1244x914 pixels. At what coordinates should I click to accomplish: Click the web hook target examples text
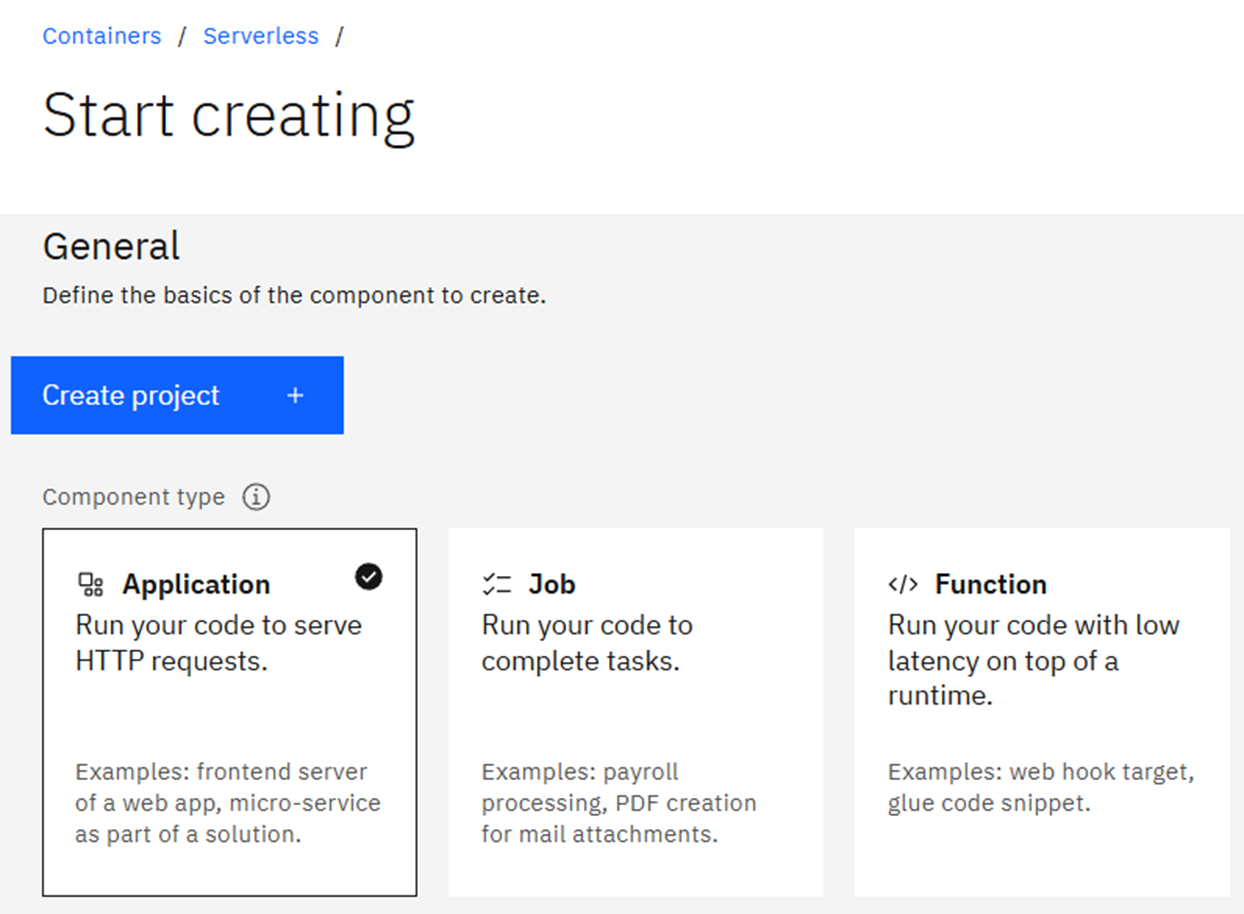pos(1040,787)
